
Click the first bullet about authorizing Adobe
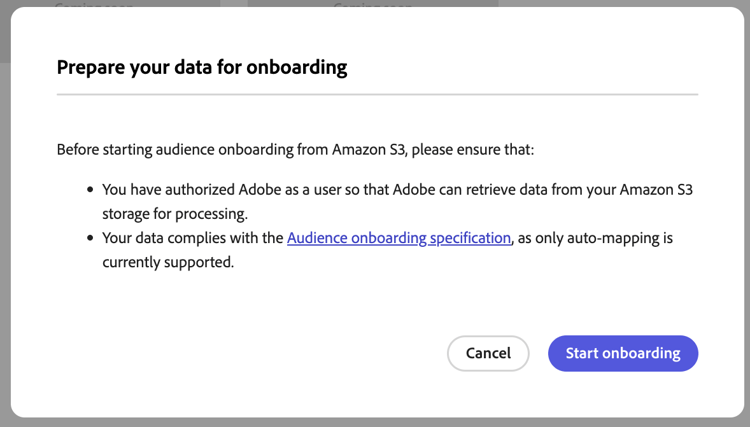pos(396,188)
